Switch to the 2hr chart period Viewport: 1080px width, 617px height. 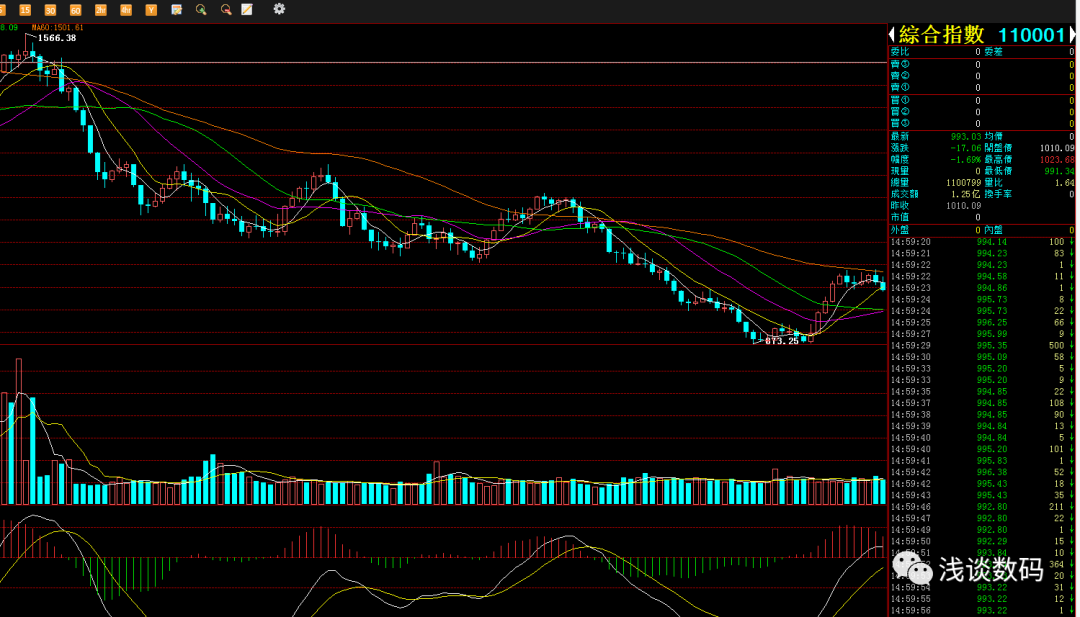[101, 10]
